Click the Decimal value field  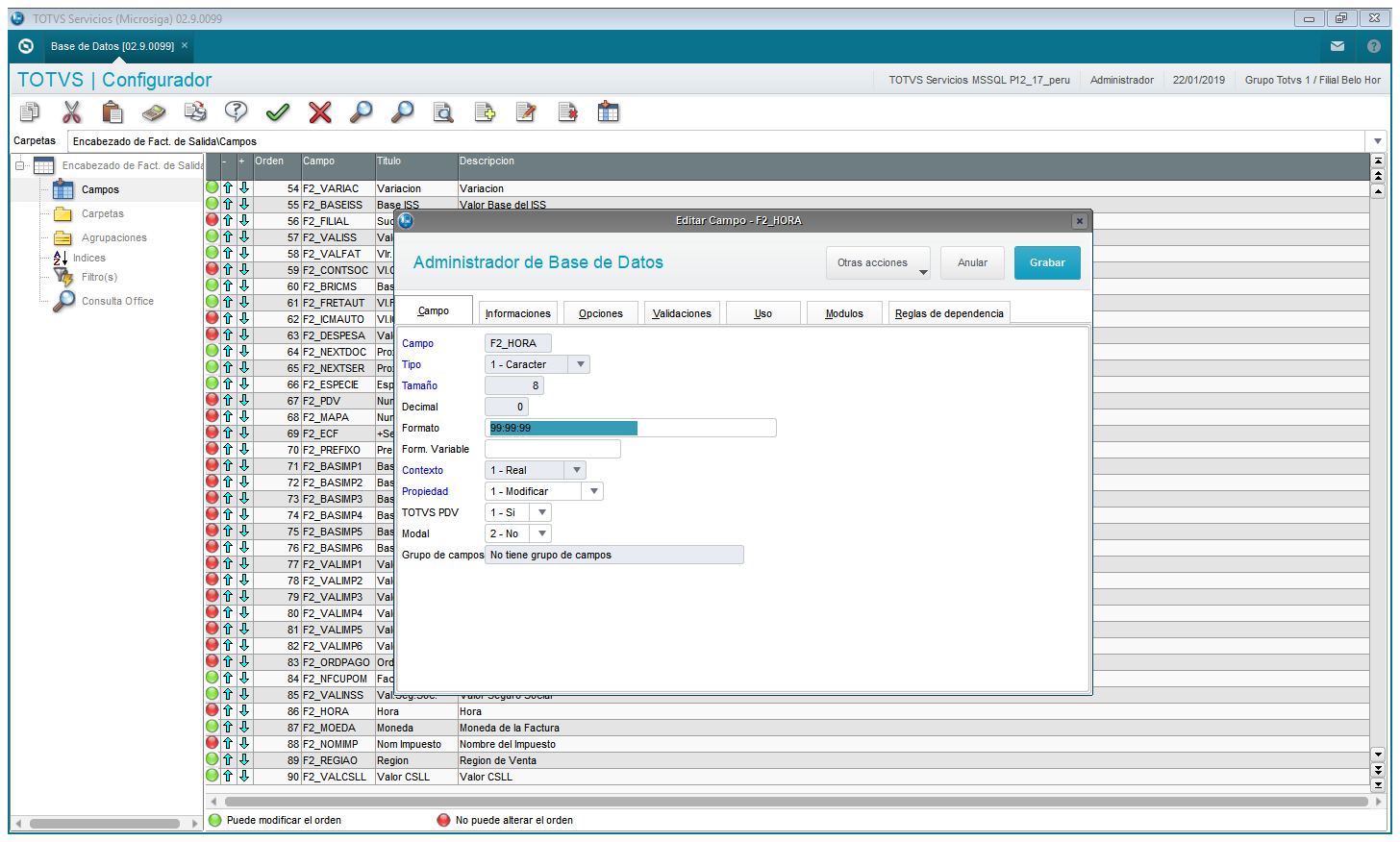coord(507,407)
